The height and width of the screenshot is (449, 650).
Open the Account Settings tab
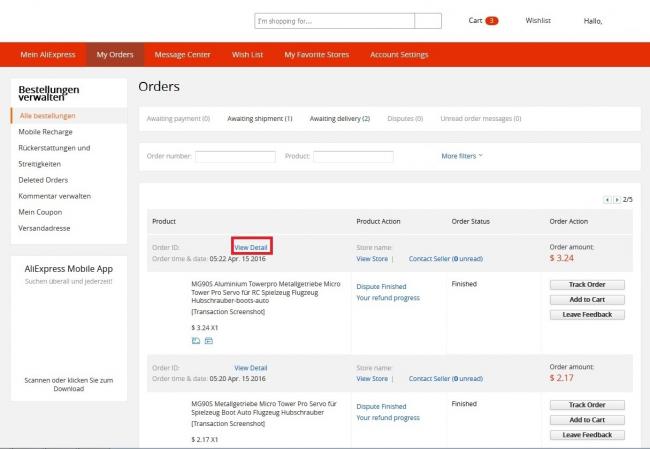click(399, 54)
